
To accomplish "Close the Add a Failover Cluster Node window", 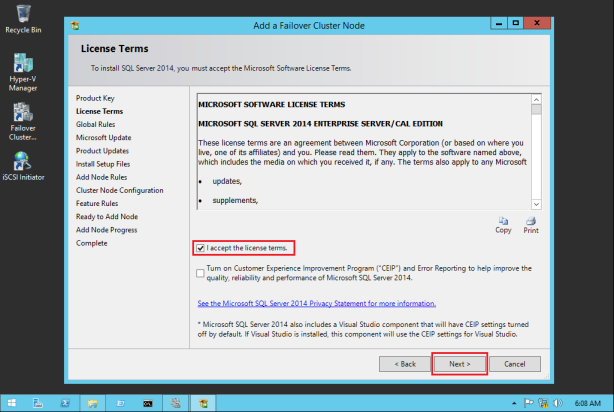I will point(537,23).
